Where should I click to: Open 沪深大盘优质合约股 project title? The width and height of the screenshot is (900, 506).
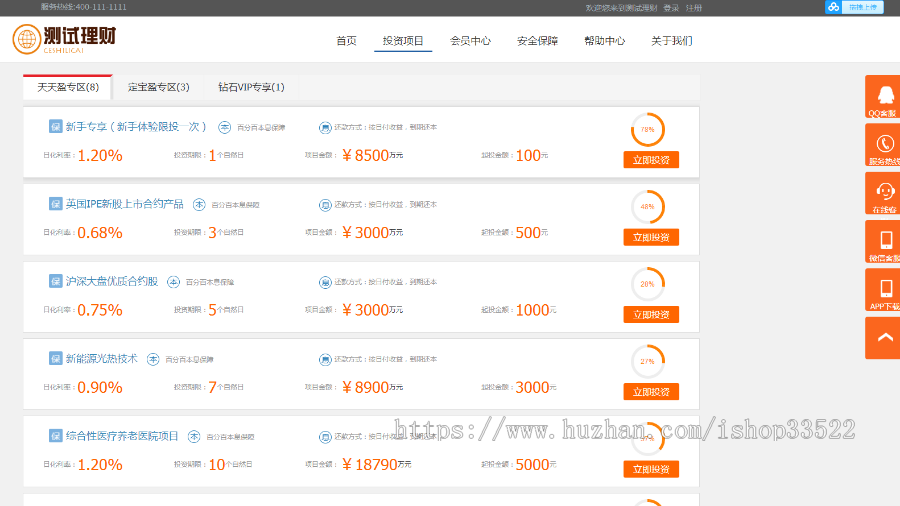pyautogui.click(x=111, y=282)
